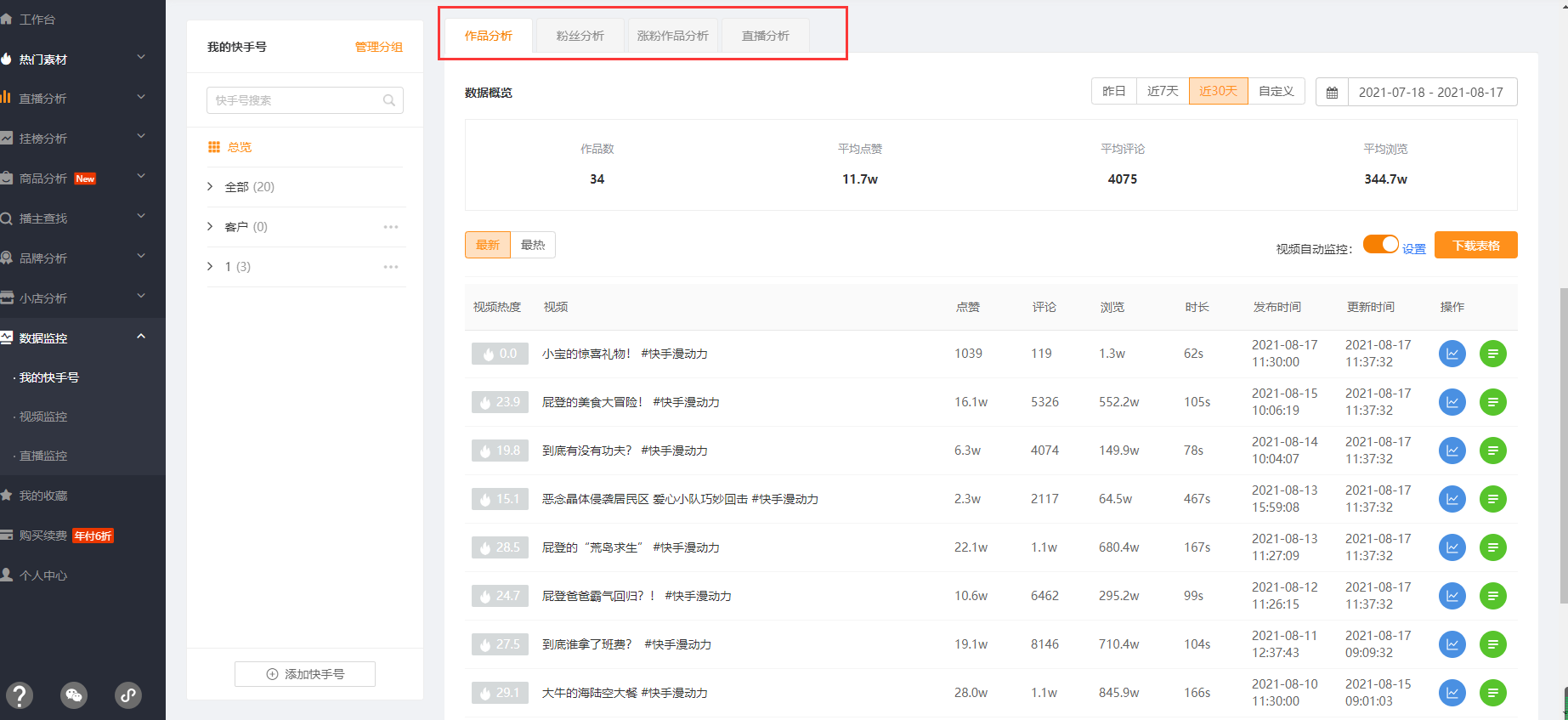Expand the 全部 (20) group
This screenshot has height=720, width=1568.
click(211, 187)
